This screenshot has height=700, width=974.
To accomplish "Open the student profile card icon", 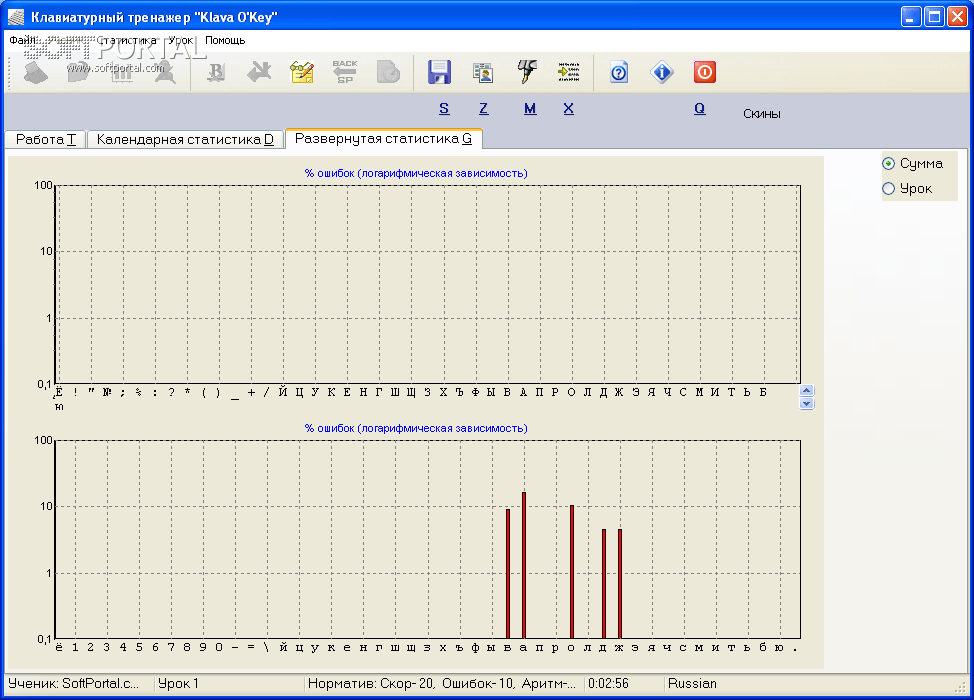I will (x=483, y=72).
